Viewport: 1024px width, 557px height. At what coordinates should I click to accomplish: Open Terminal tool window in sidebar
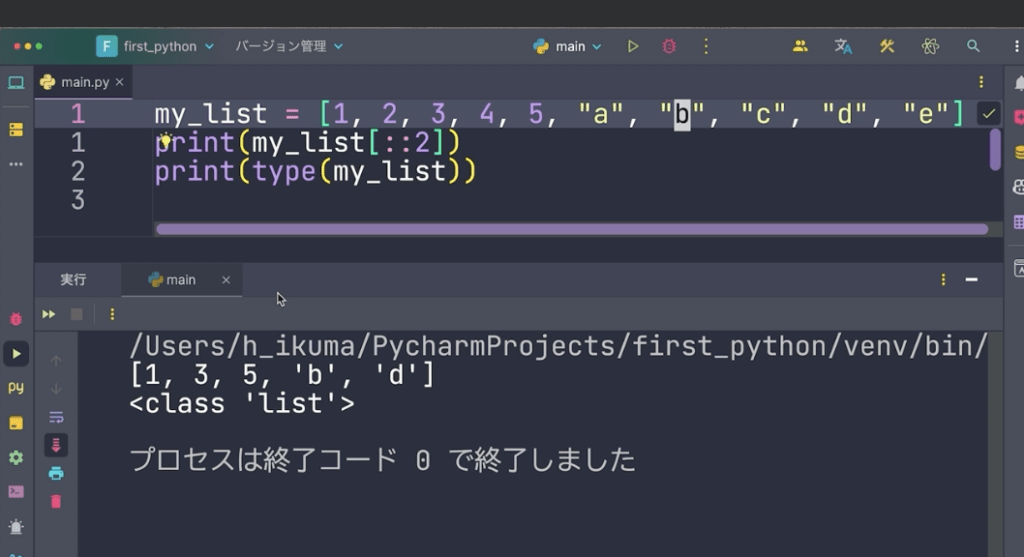16,491
